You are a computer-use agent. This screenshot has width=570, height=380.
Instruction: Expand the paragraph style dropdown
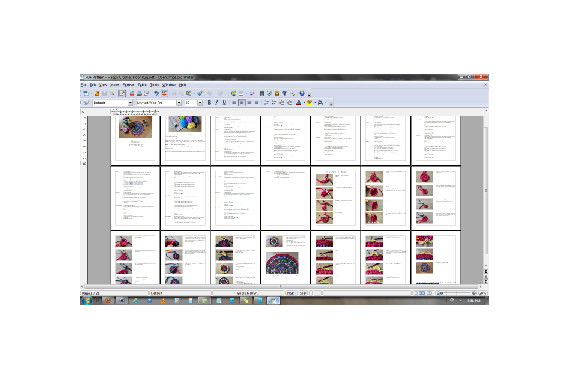[130, 103]
